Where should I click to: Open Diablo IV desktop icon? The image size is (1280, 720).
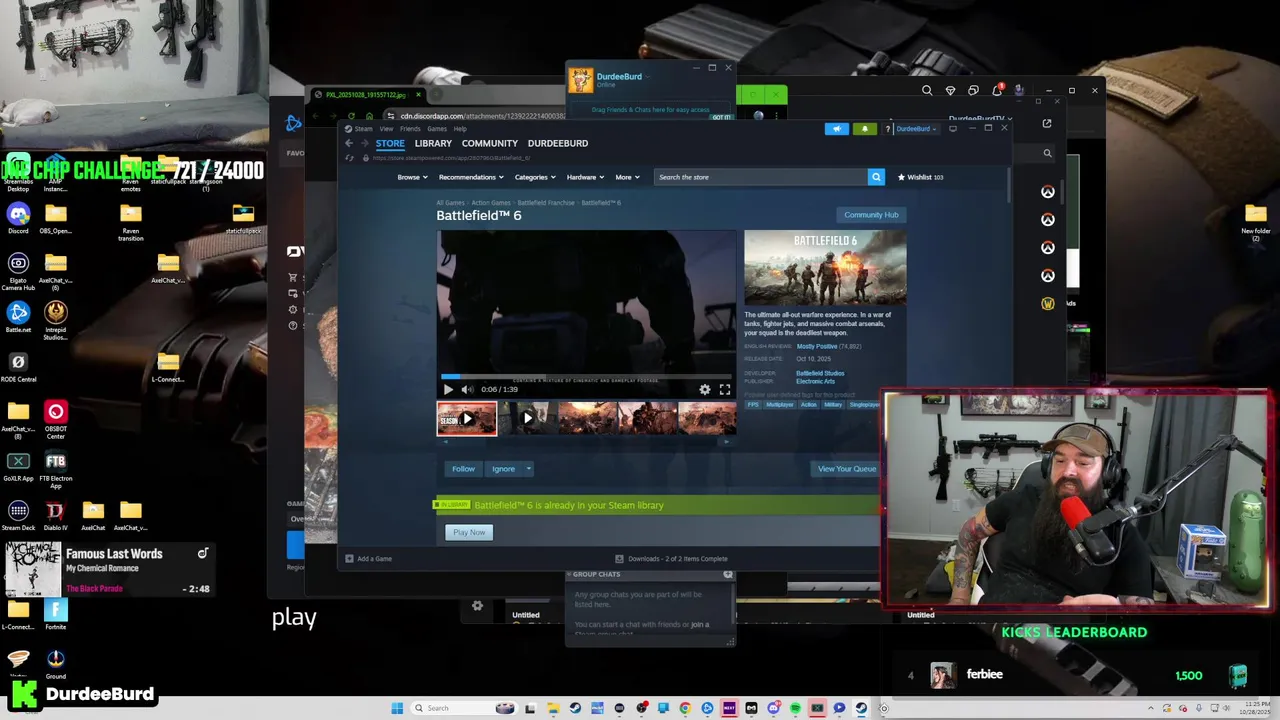[56, 515]
